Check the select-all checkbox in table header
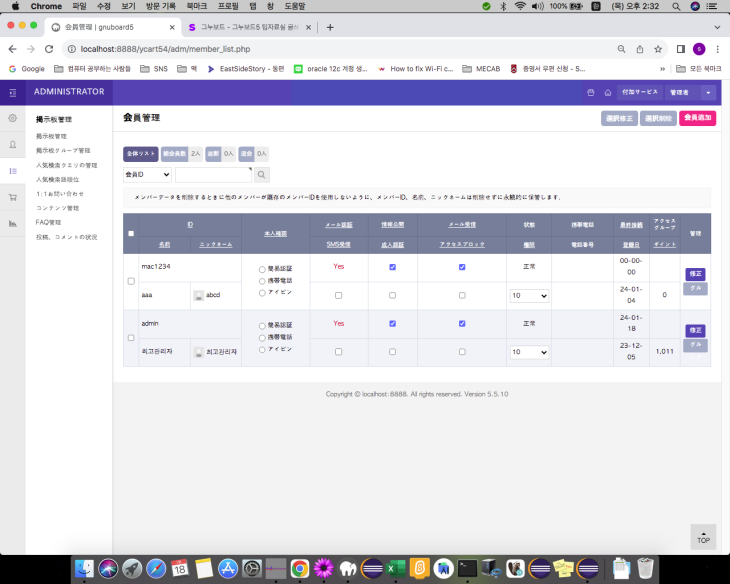Image resolution: width=730 pixels, height=584 pixels. coord(130,234)
